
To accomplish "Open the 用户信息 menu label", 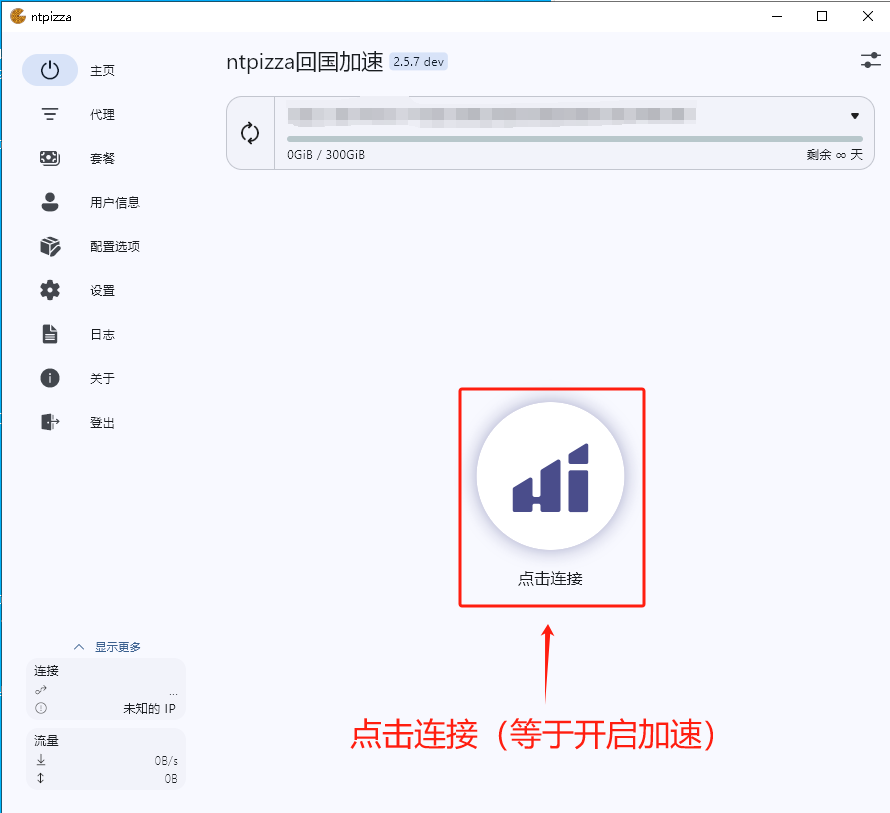I will coord(115,202).
